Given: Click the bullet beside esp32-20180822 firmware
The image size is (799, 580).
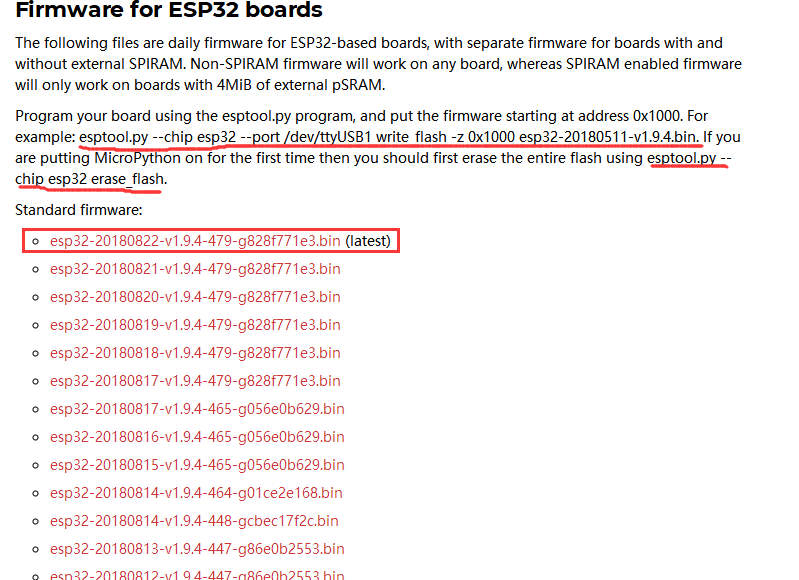Looking at the screenshot, I should pyautogui.click(x=35, y=241).
